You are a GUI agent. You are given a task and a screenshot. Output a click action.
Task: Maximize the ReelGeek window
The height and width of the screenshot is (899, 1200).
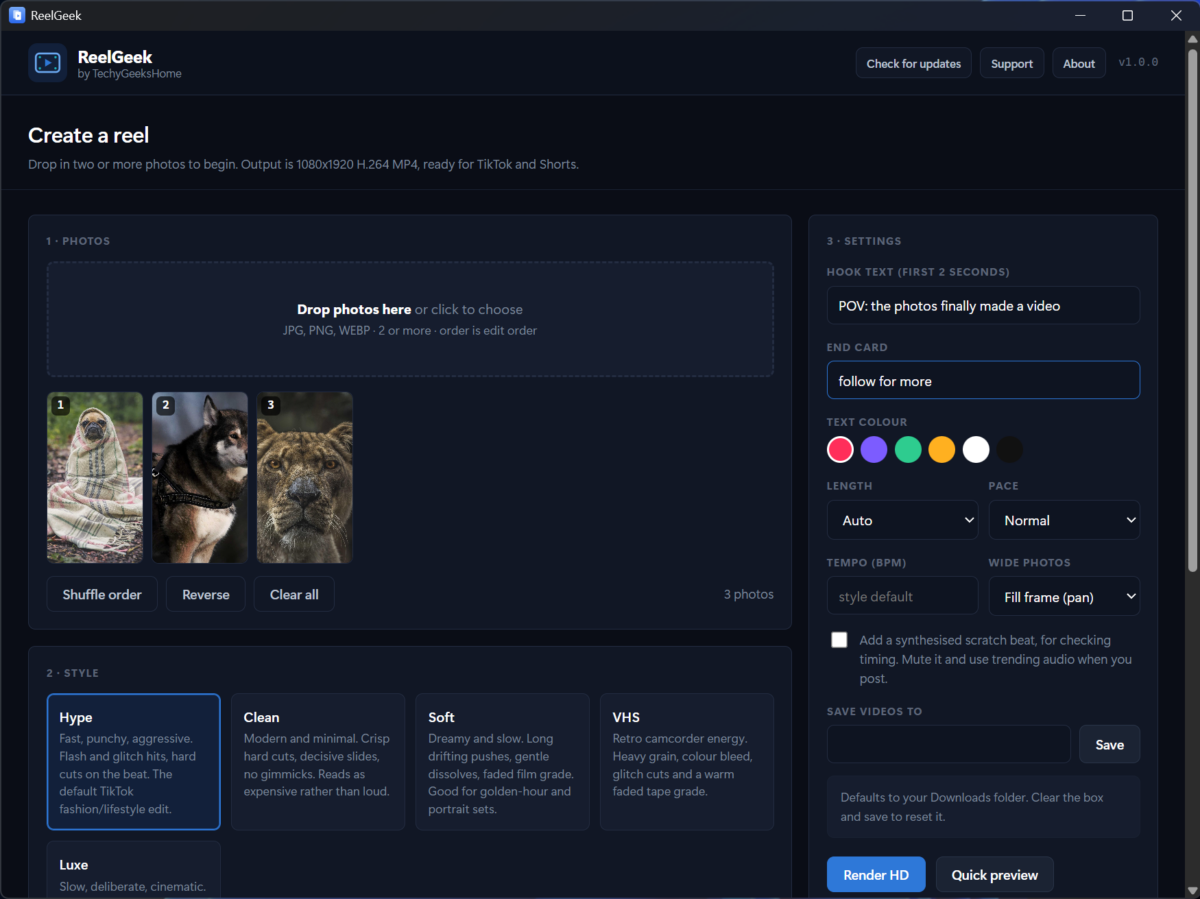point(1127,15)
